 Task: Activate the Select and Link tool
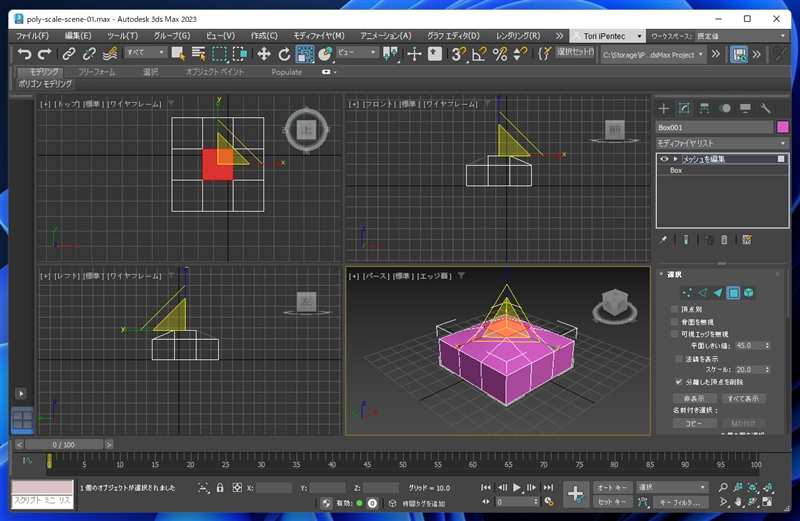pos(69,54)
